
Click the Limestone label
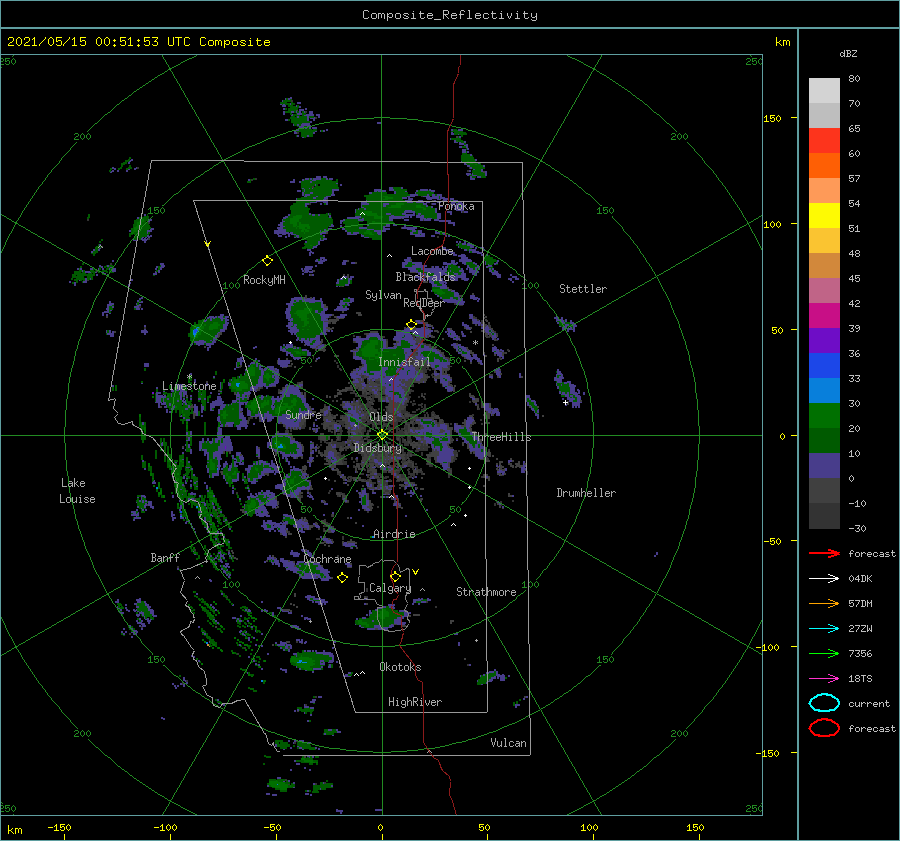click(189, 386)
